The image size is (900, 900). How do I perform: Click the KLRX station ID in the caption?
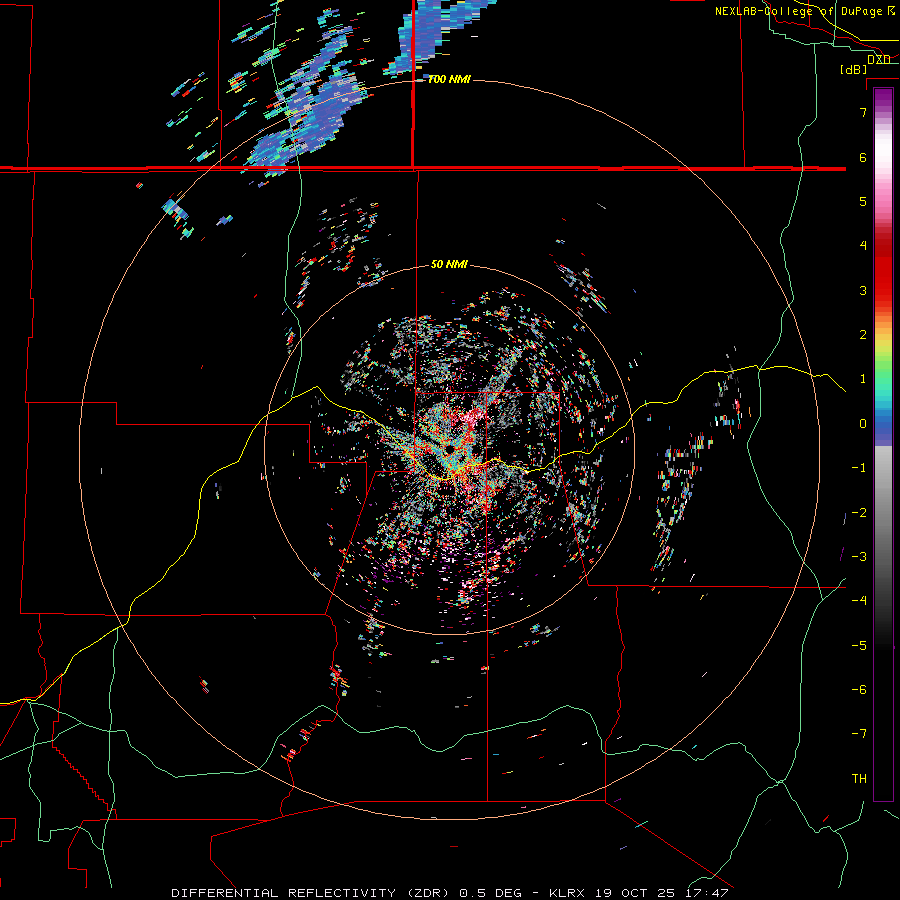[x=567, y=893]
